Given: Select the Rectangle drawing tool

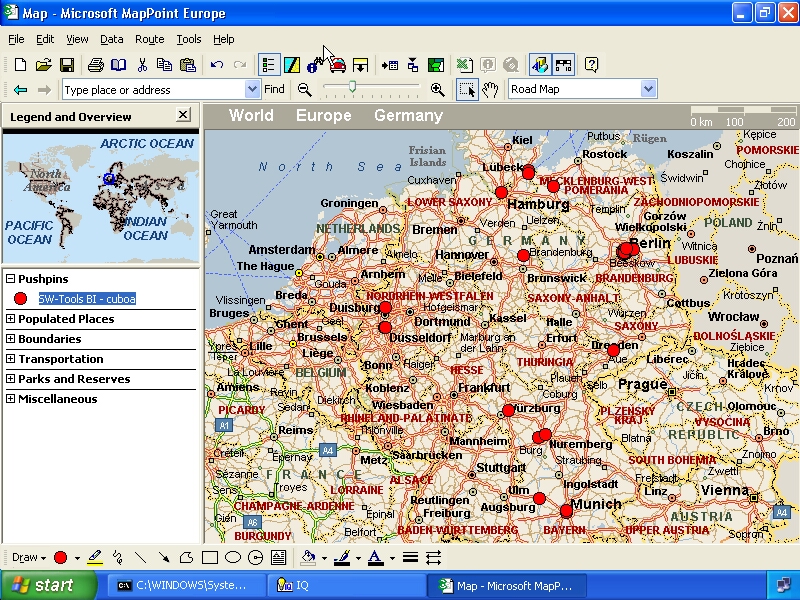Looking at the screenshot, I should [210, 558].
